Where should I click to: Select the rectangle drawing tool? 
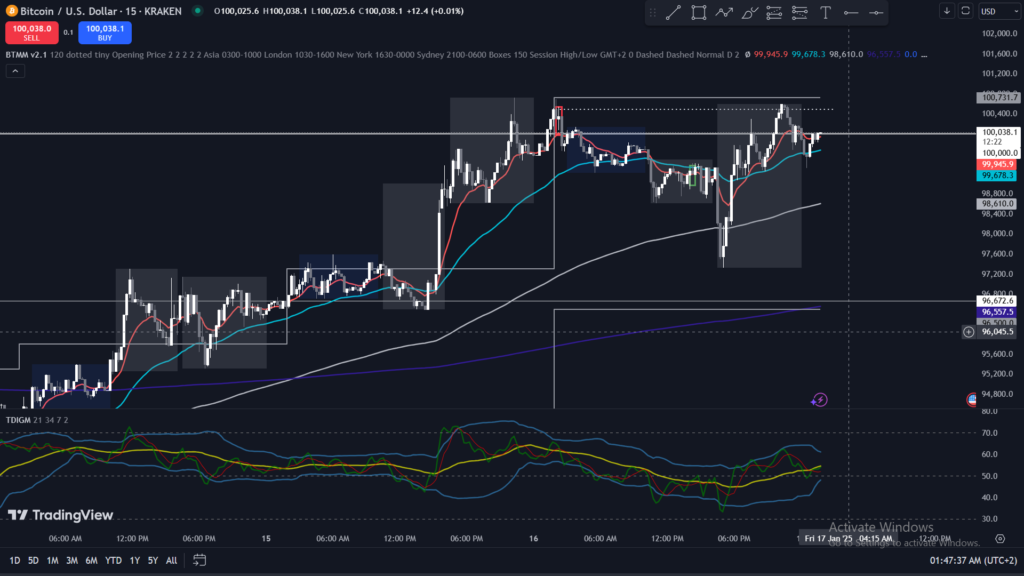698,12
